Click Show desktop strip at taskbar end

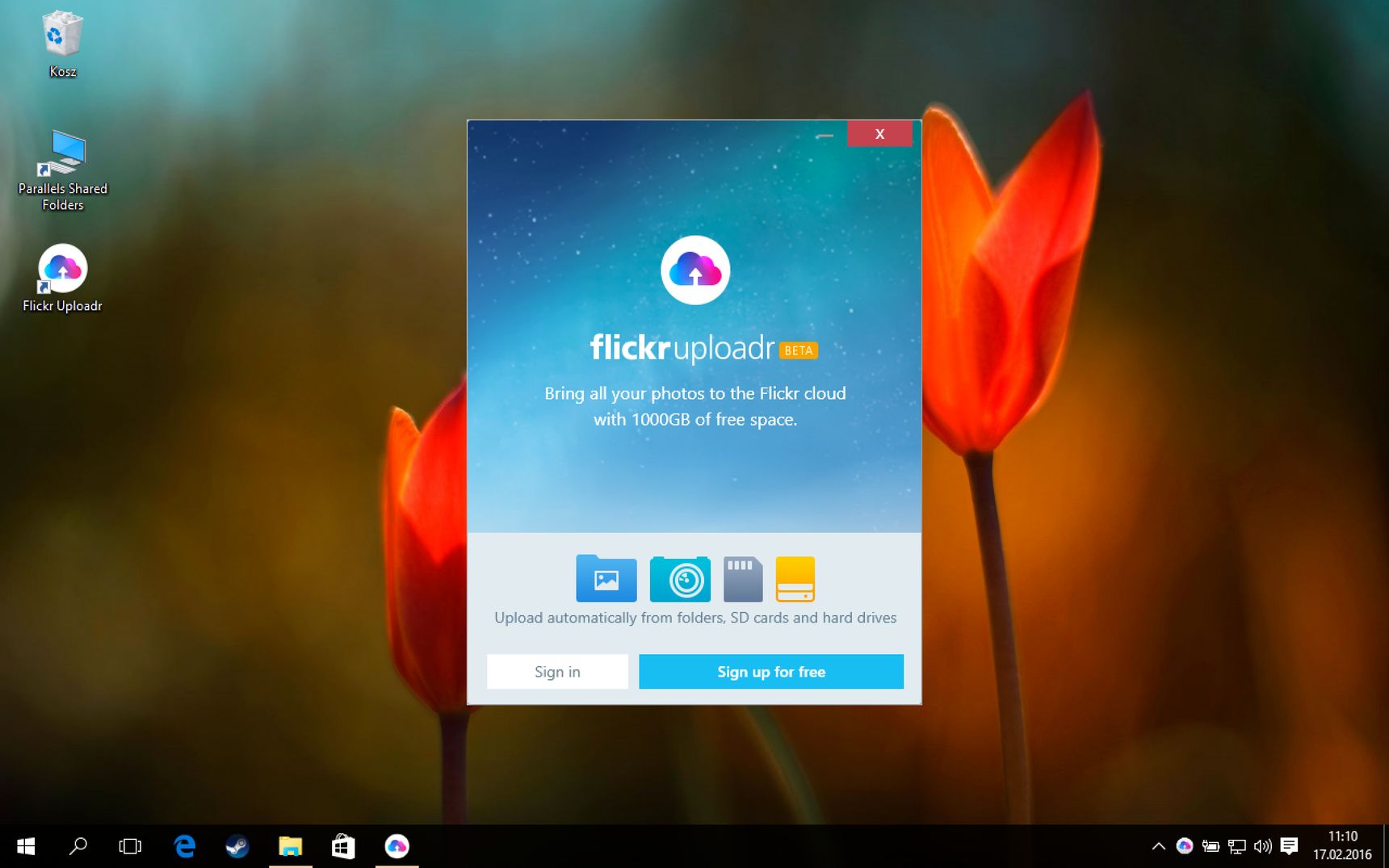(1385, 846)
